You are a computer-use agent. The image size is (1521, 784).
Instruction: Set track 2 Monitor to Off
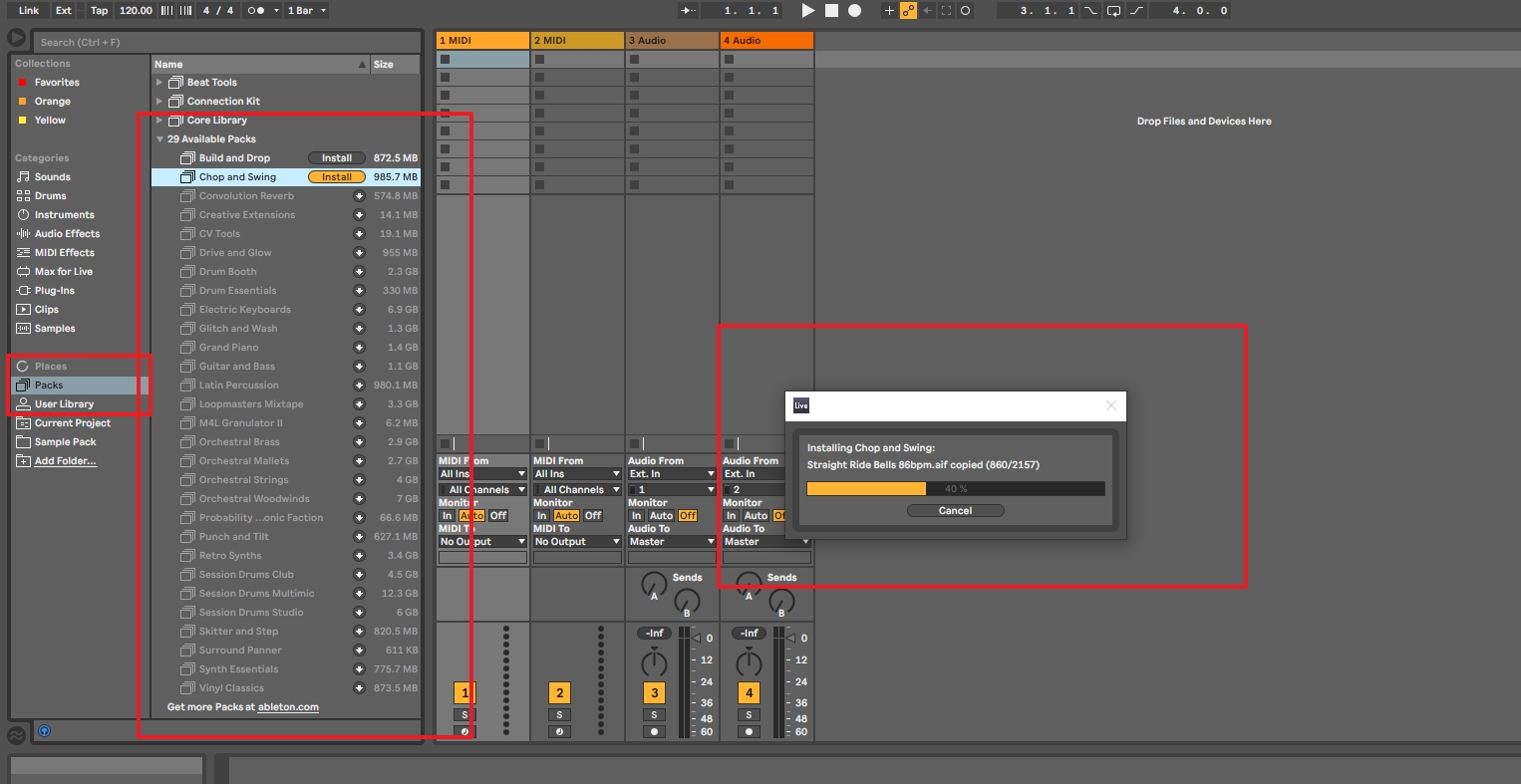[593, 516]
